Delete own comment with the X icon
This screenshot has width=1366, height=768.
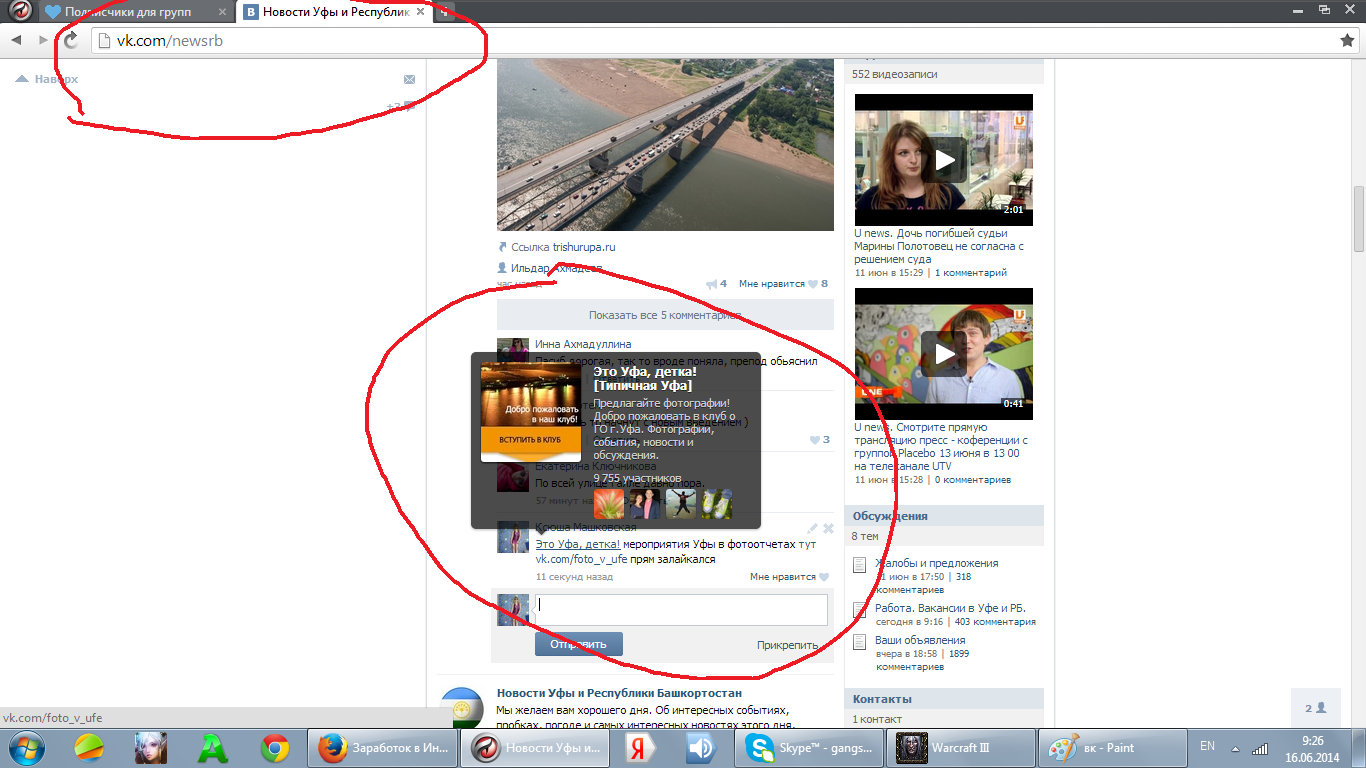pyautogui.click(x=828, y=528)
